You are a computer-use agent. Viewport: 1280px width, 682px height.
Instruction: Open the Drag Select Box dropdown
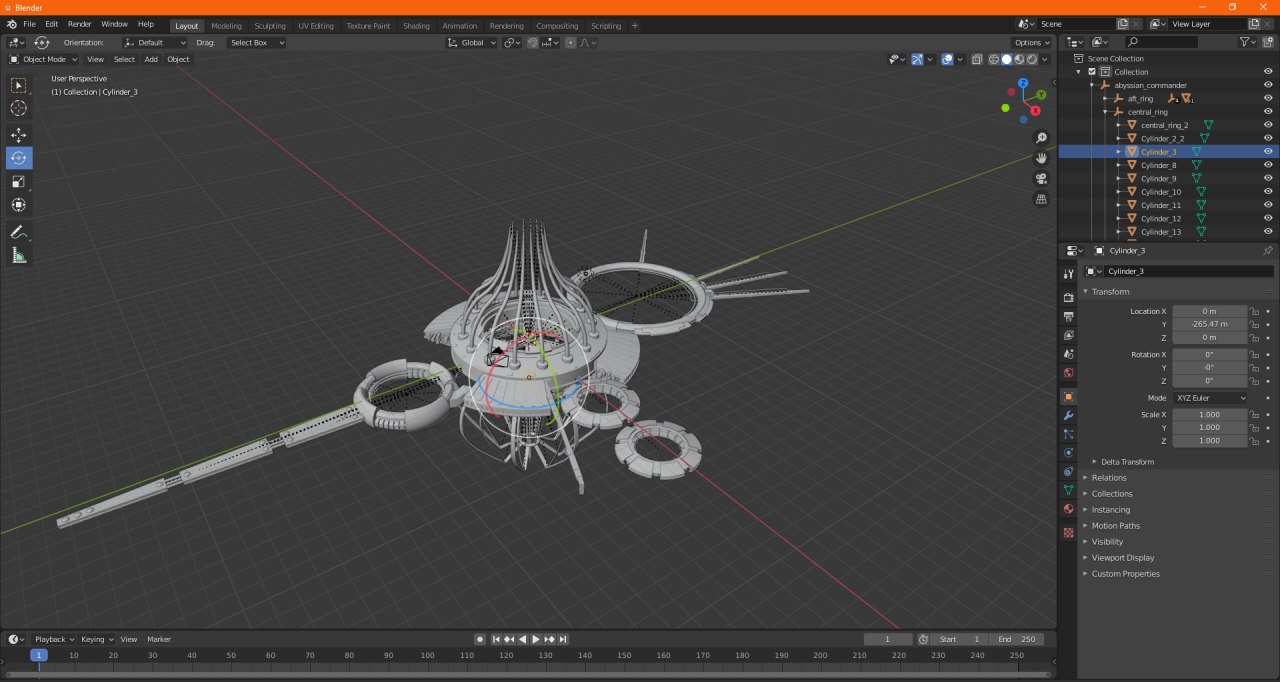pos(255,43)
